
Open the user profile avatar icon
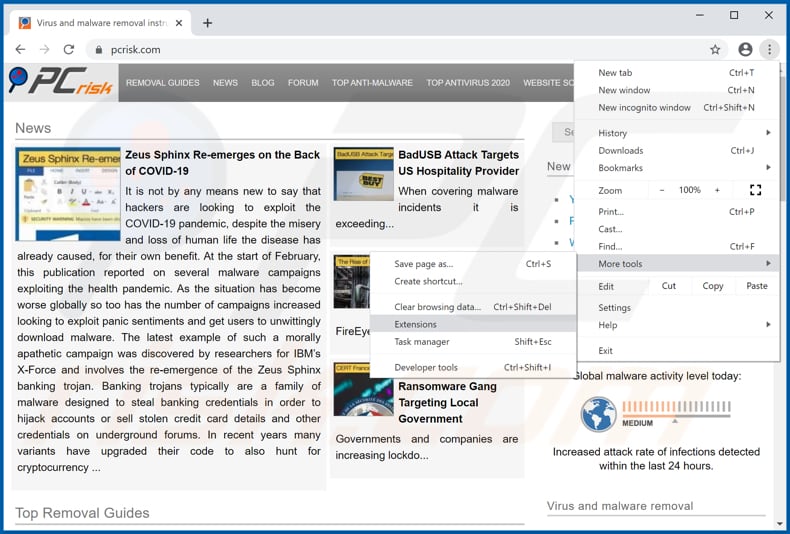click(745, 49)
